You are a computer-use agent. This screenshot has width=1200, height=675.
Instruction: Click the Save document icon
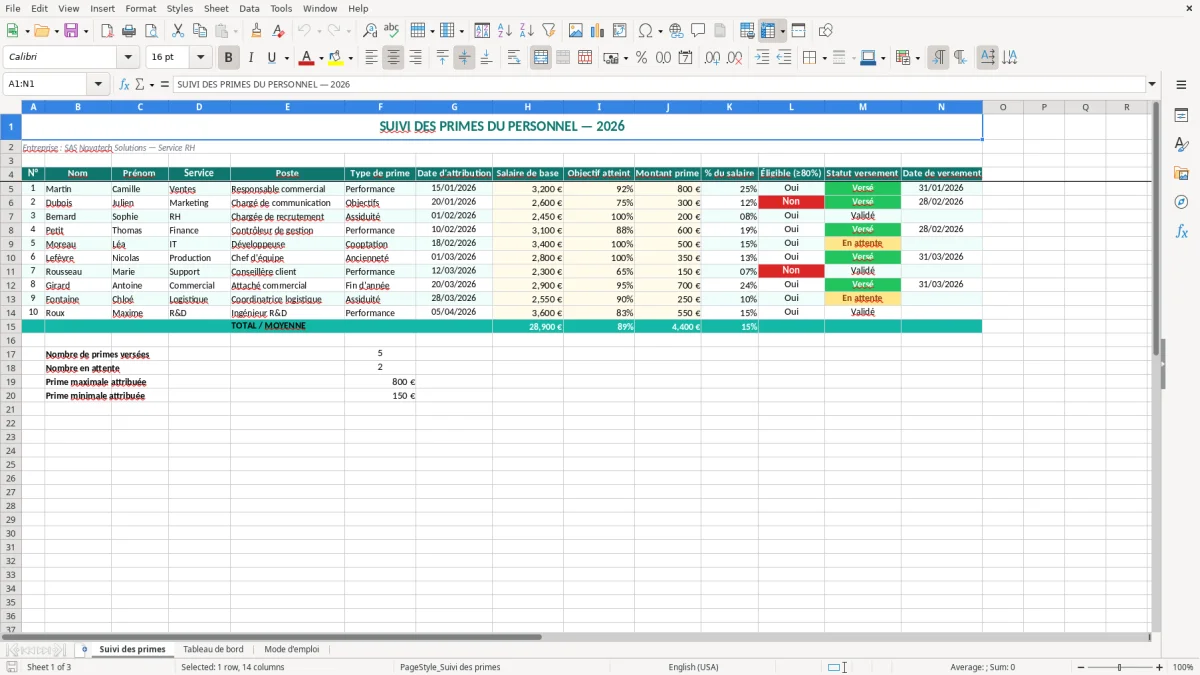[x=71, y=31]
